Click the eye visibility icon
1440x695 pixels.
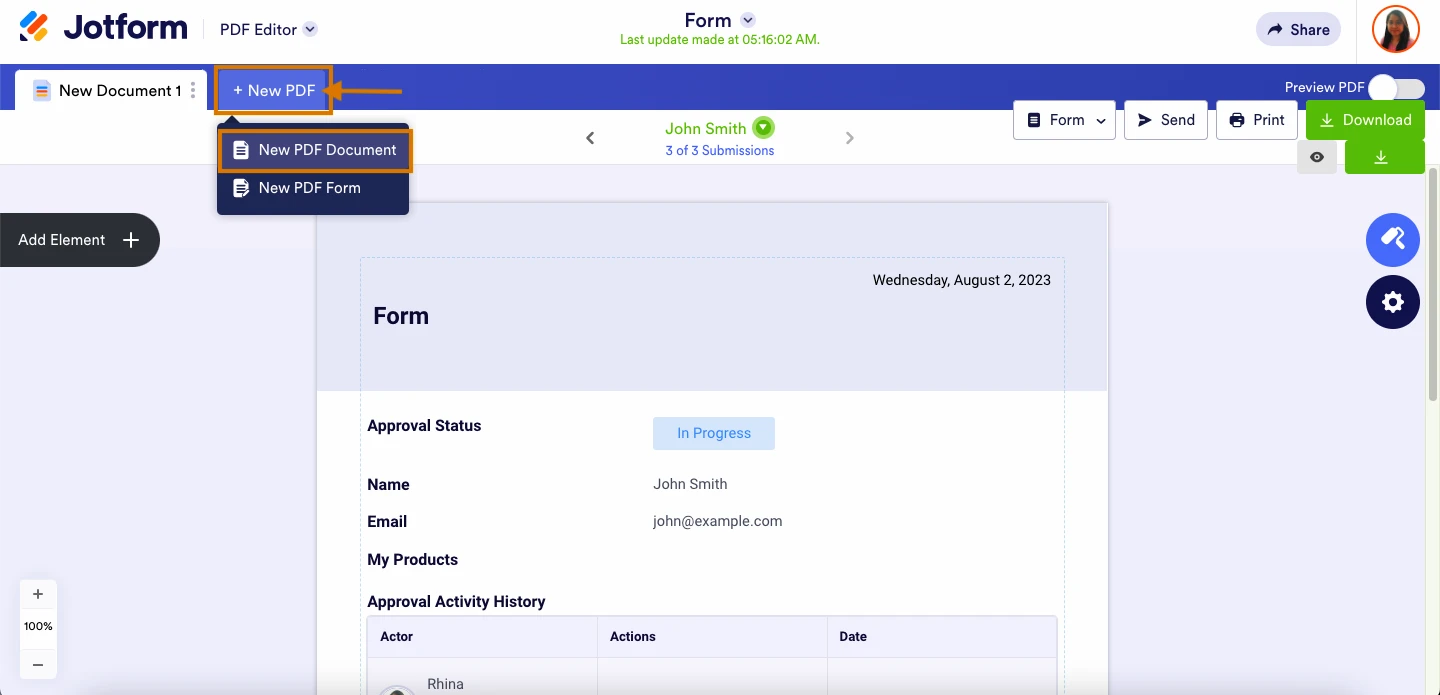(x=1317, y=157)
